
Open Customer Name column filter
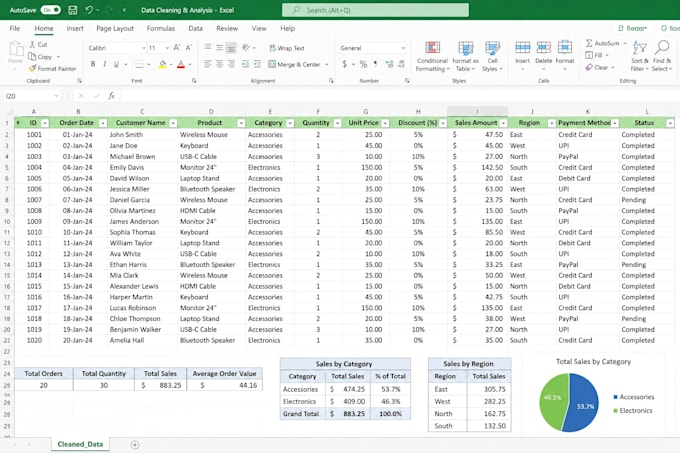coord(173,123)
